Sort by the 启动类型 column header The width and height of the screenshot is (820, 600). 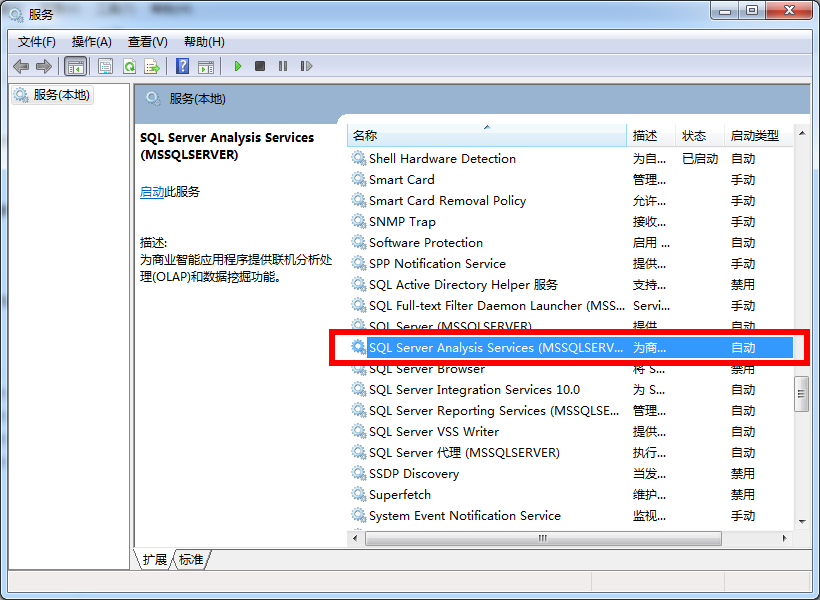pos(758,135)
